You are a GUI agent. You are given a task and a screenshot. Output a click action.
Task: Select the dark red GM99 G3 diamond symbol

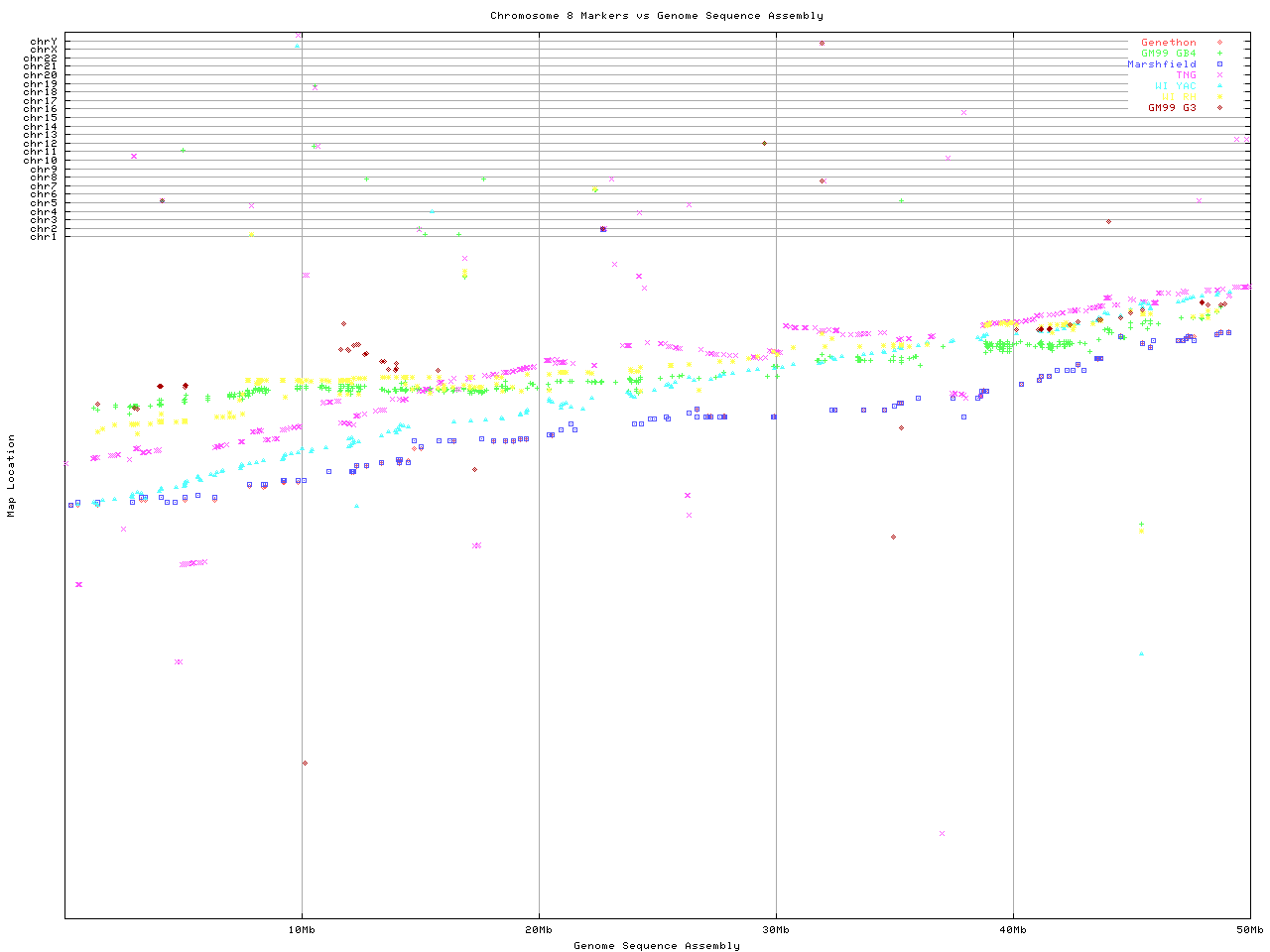(x=1219, y=108)
